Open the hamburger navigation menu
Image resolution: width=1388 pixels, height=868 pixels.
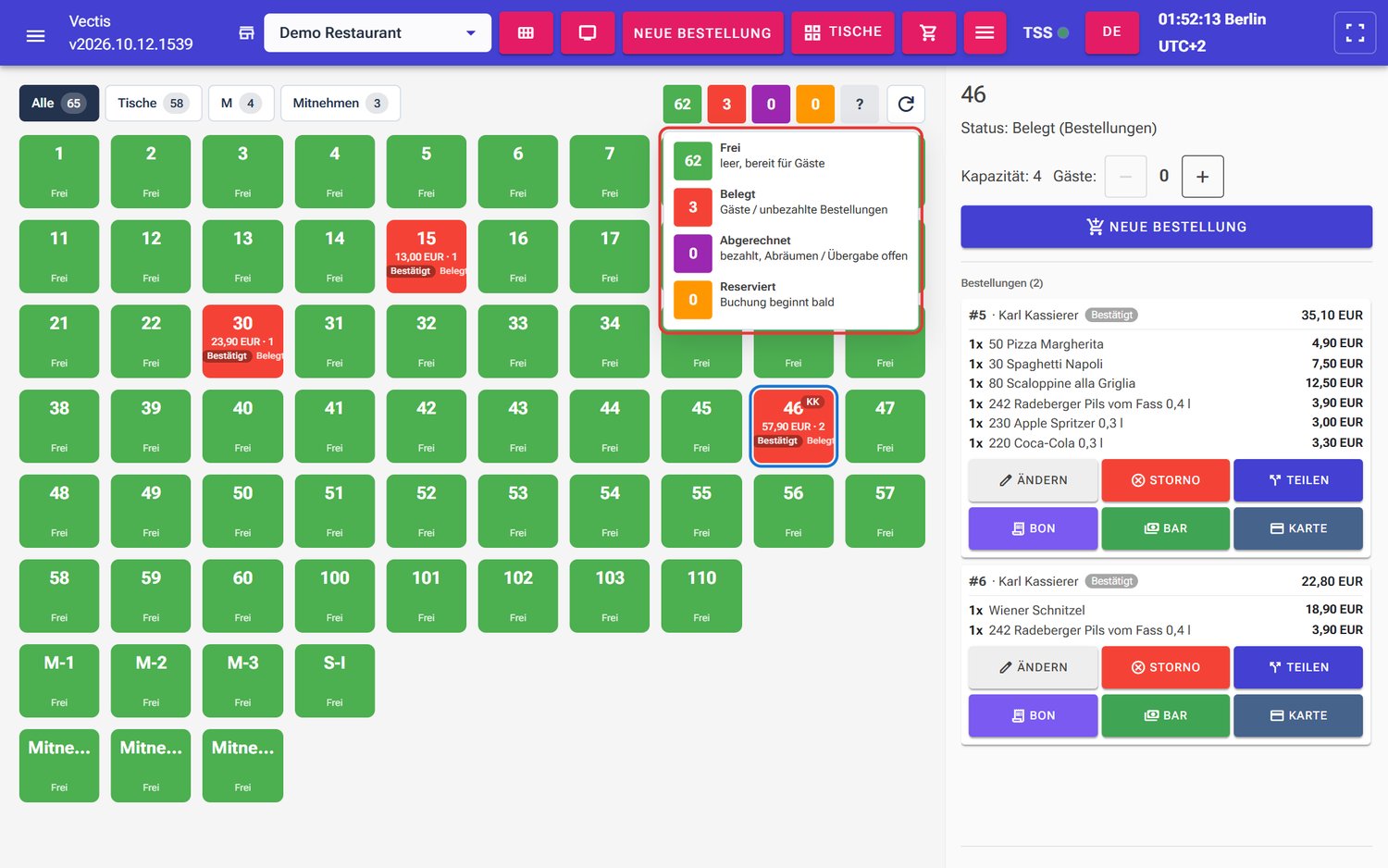click(x=35, y=36)
